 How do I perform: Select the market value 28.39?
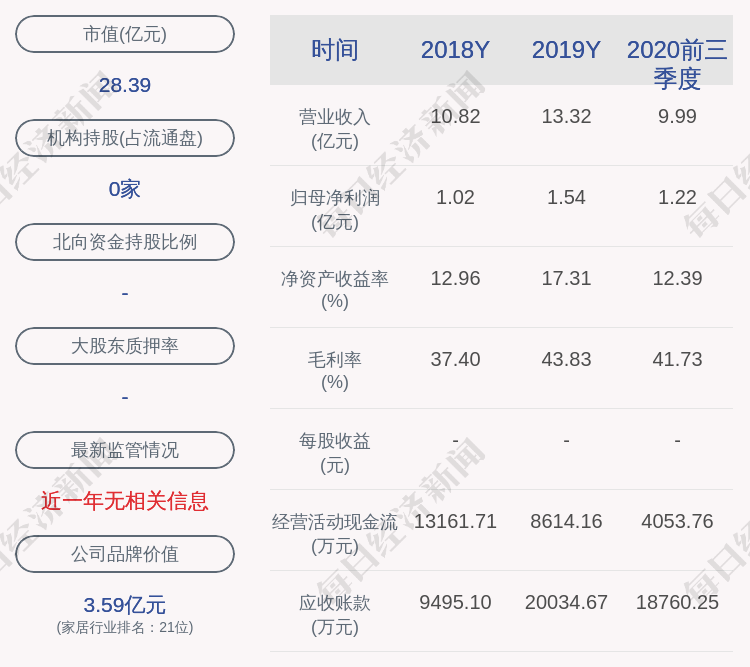pyautogui.click(x=125, y=85)
